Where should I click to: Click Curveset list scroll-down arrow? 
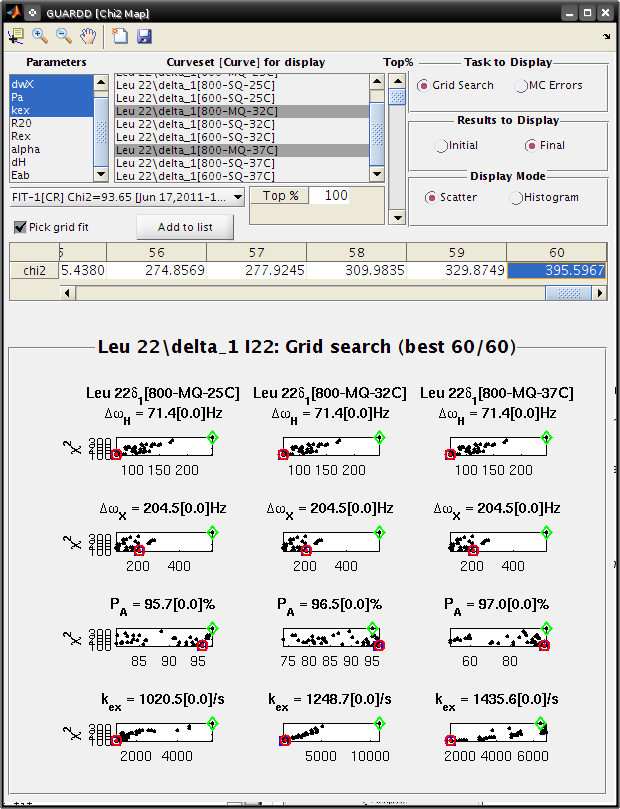378,175
